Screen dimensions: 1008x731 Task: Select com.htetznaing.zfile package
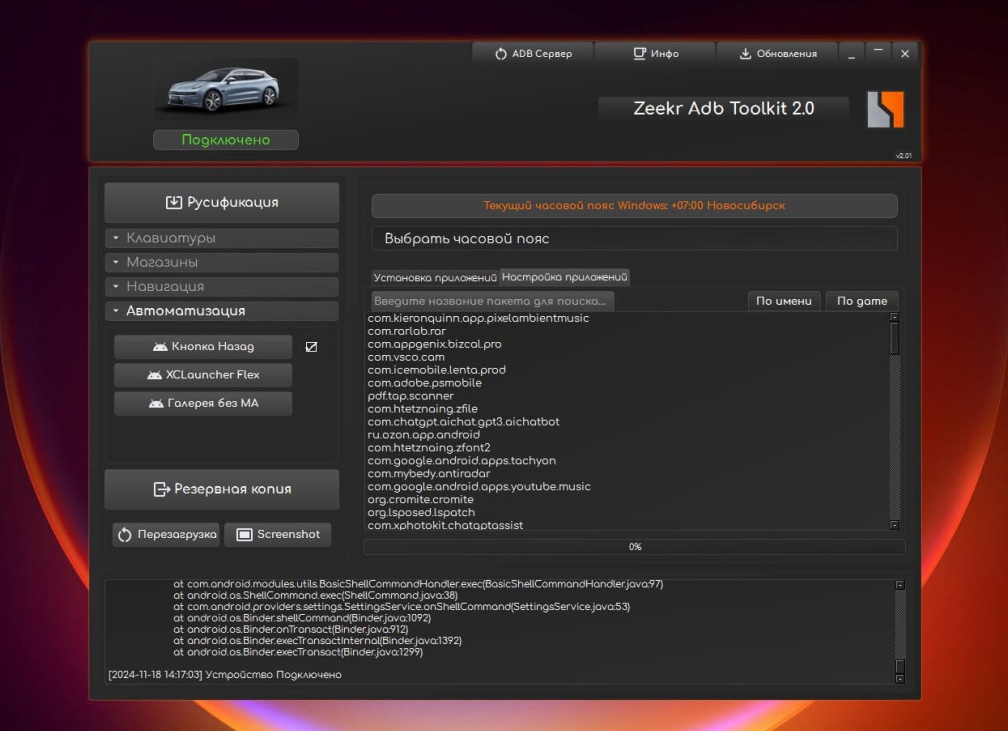[422, 408]
